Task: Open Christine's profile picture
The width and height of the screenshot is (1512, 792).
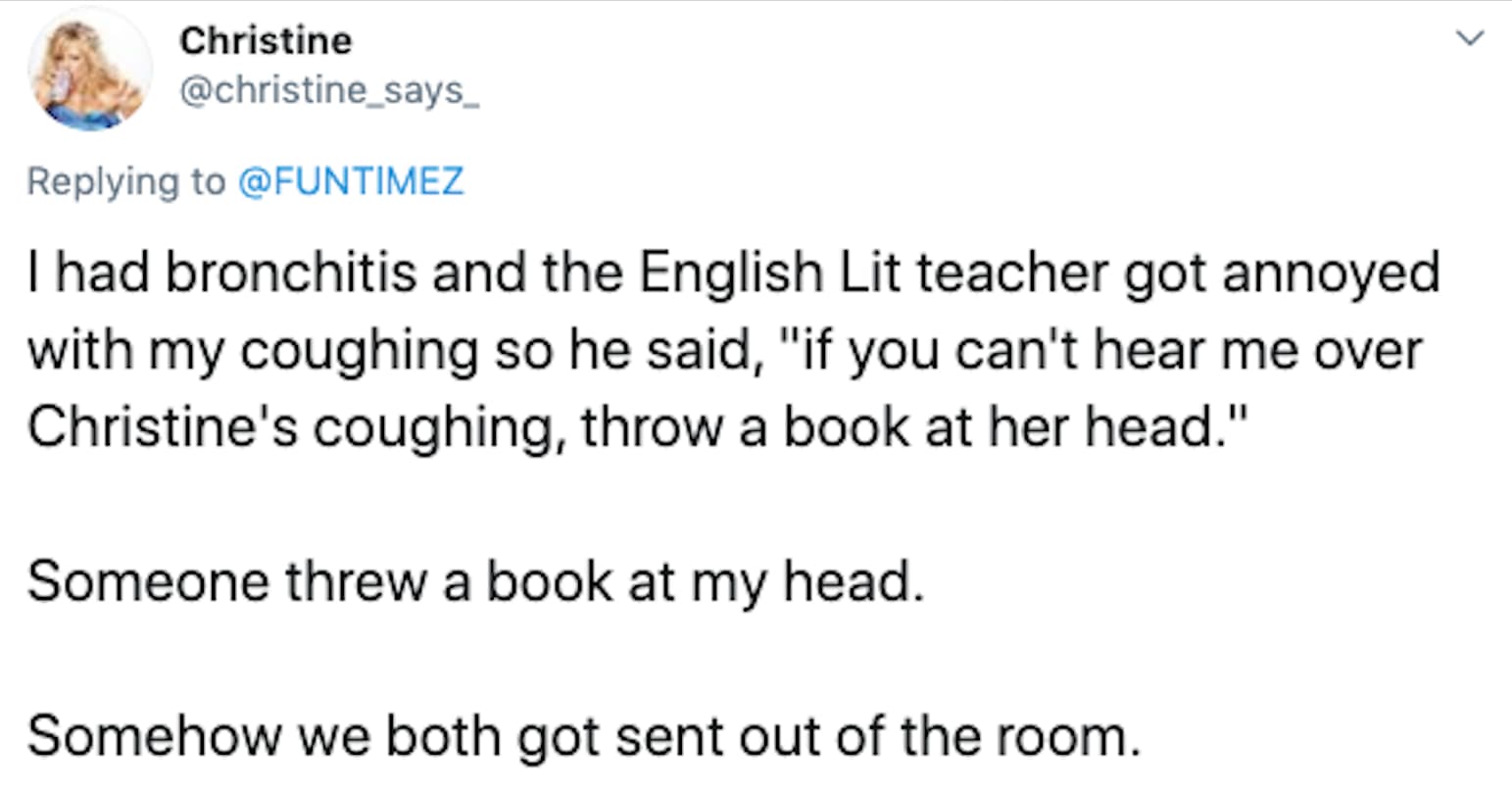Action: [90, 69]
